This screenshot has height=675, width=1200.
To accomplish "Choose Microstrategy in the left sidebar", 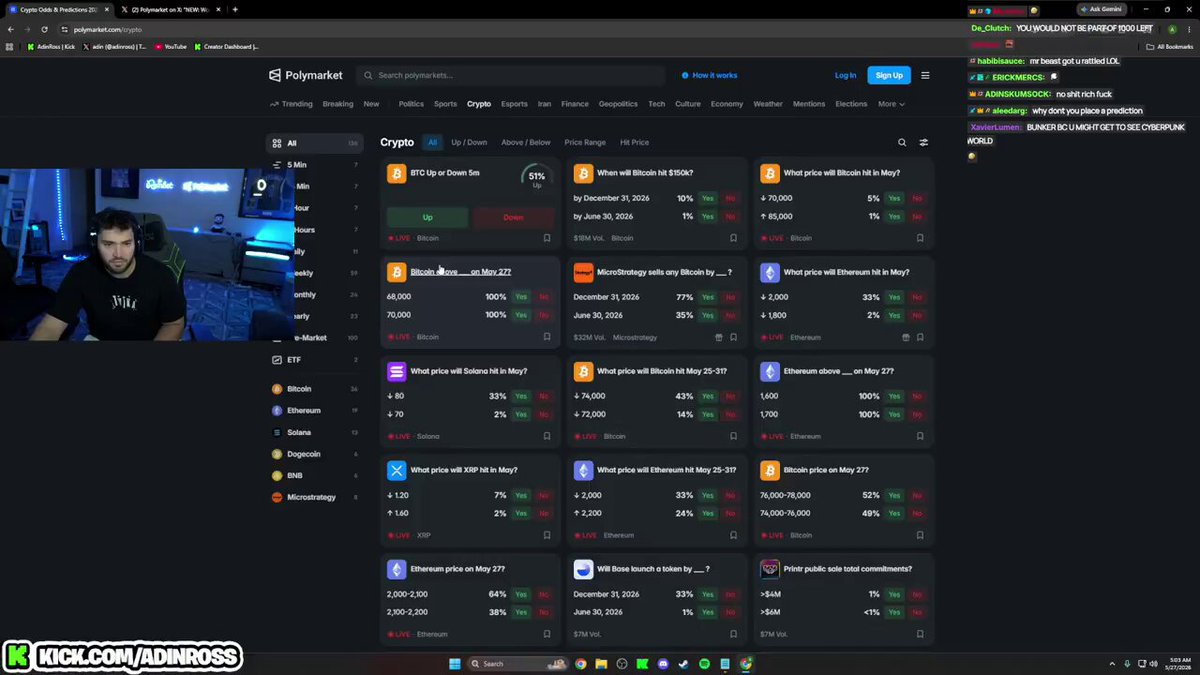I will 315,497.
